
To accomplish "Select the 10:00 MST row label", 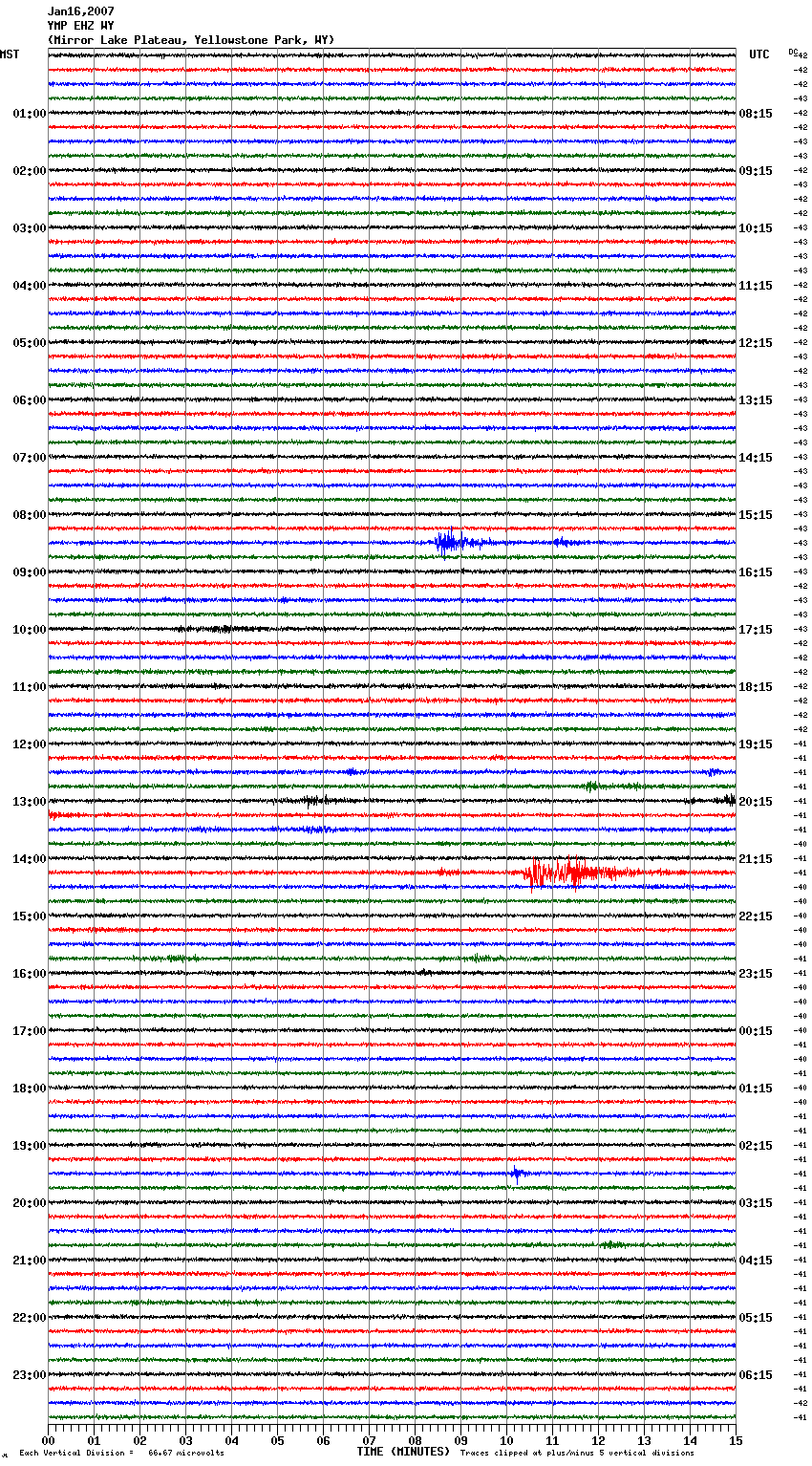I will coord(30,630).
